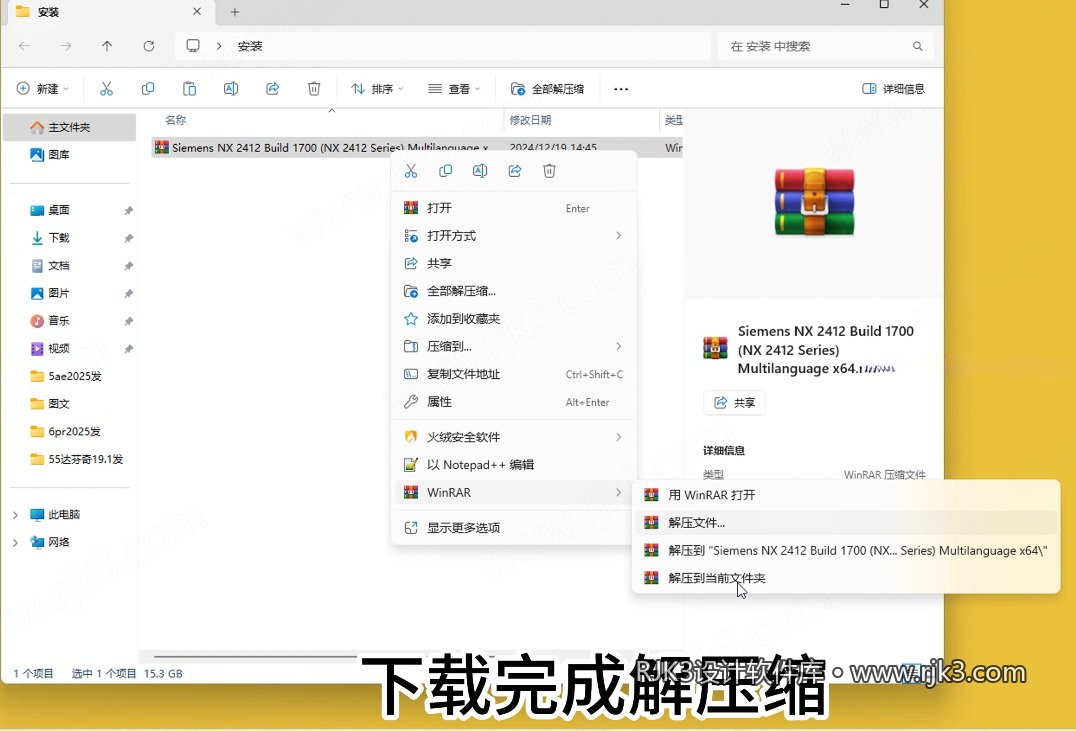Click the Share icon in the toolbar
Screen dimensions: 1076x731
tap(272, 89)
